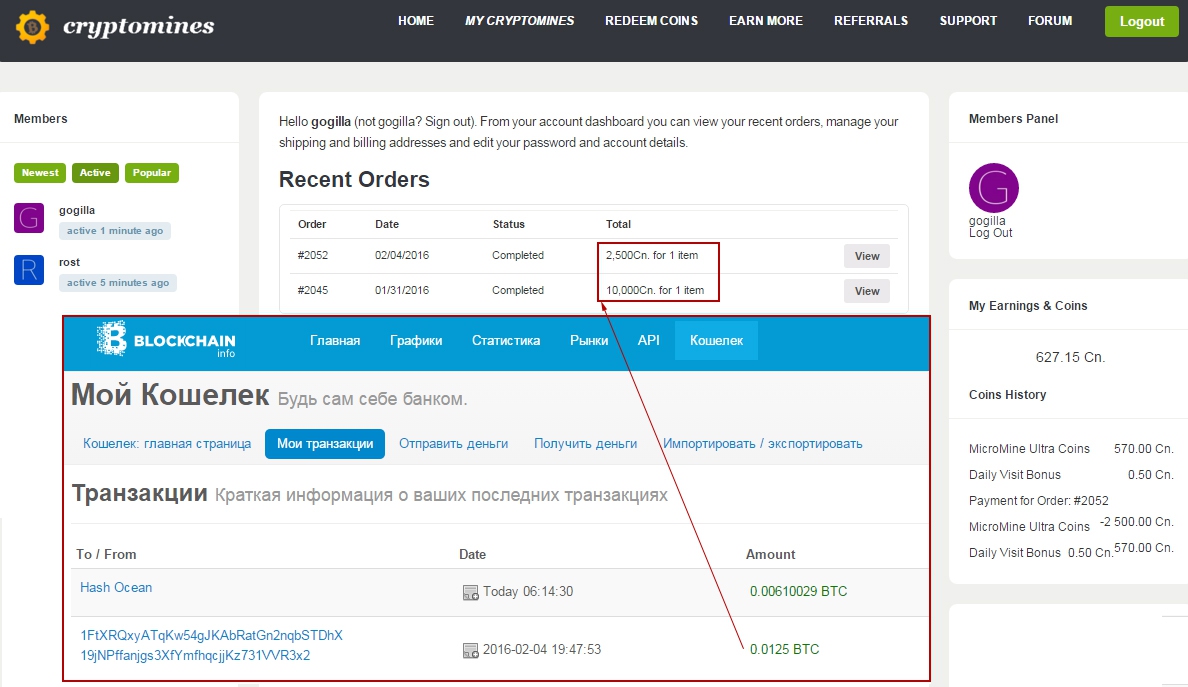Click the Date column header in Транзакции

click(x=473, y=554)
